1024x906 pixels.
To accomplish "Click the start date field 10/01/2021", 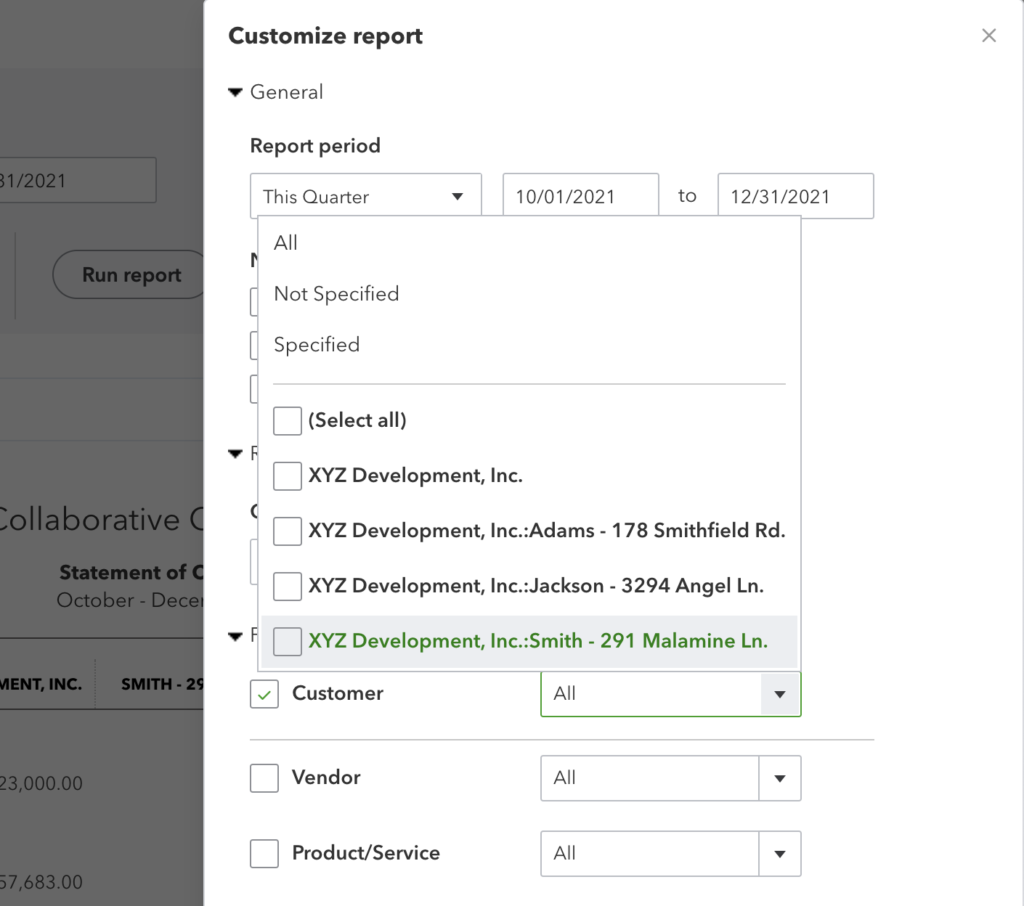I will pos(580,196).
